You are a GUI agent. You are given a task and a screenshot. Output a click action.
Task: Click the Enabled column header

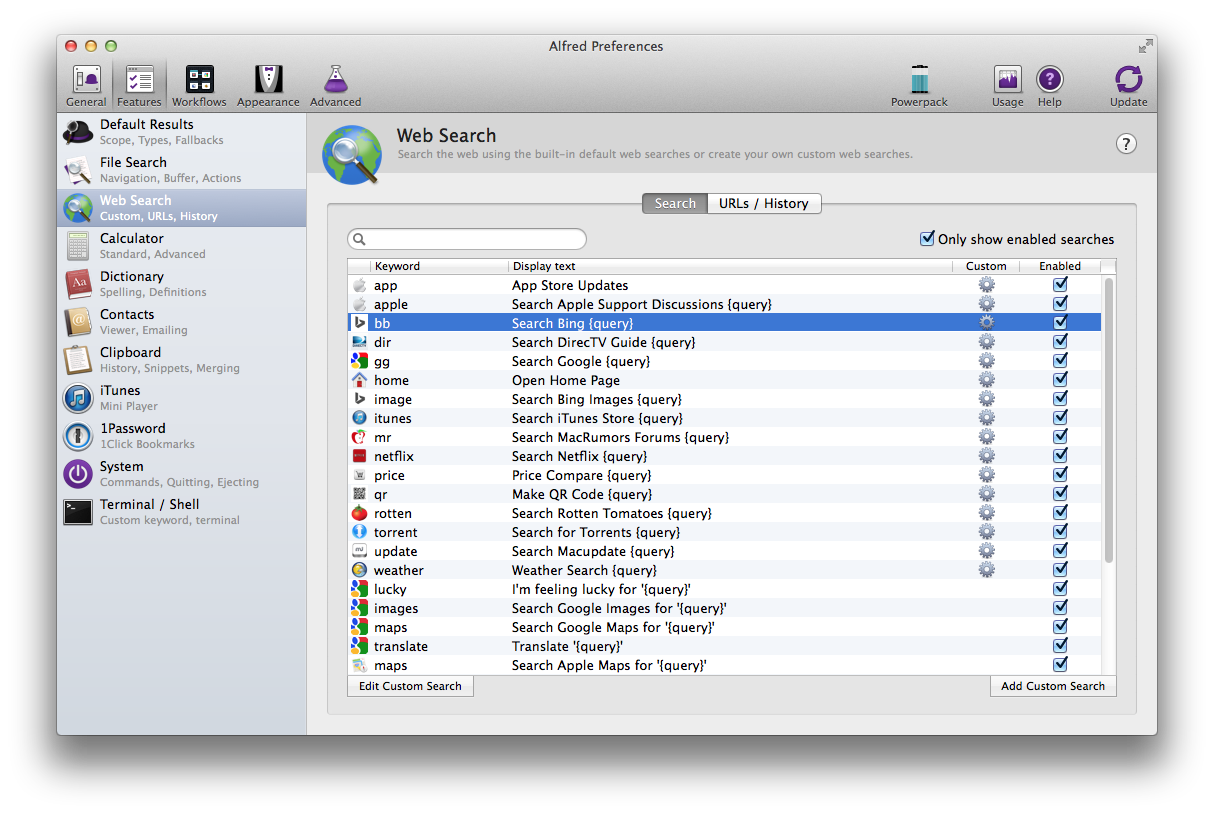(1060, 266)
